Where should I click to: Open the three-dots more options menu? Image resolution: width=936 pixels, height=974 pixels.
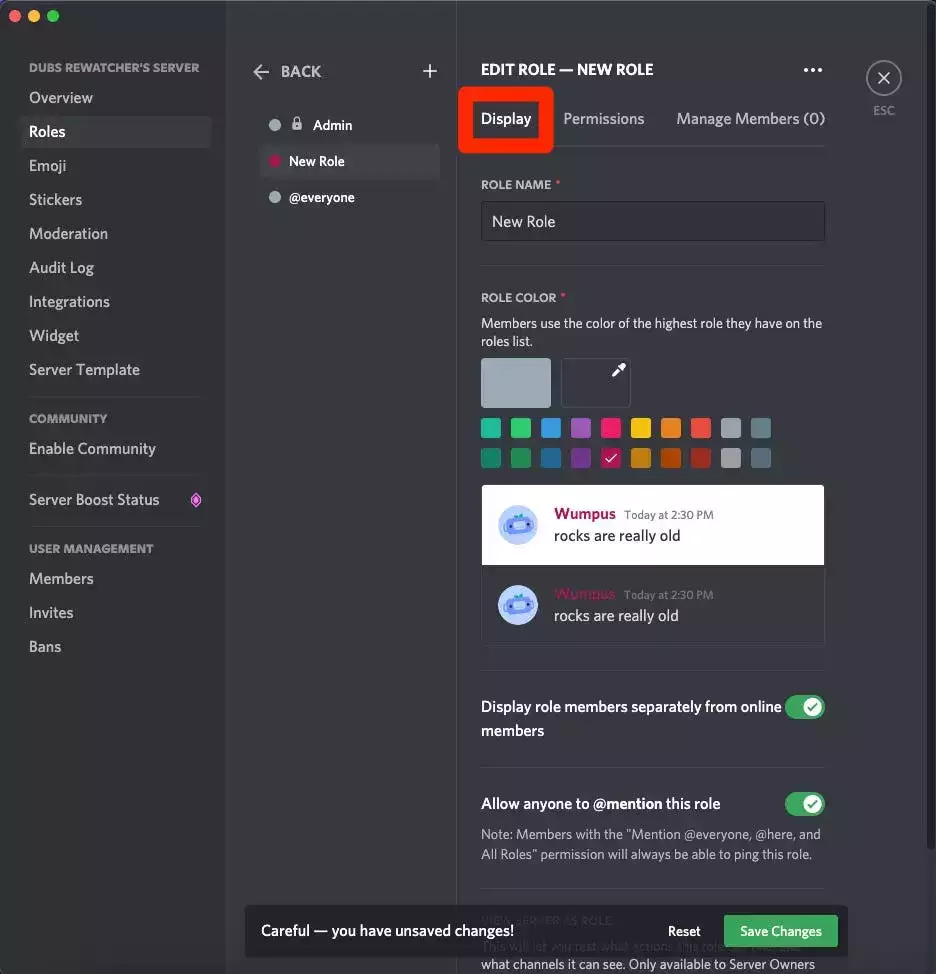[x=812, y=70]
